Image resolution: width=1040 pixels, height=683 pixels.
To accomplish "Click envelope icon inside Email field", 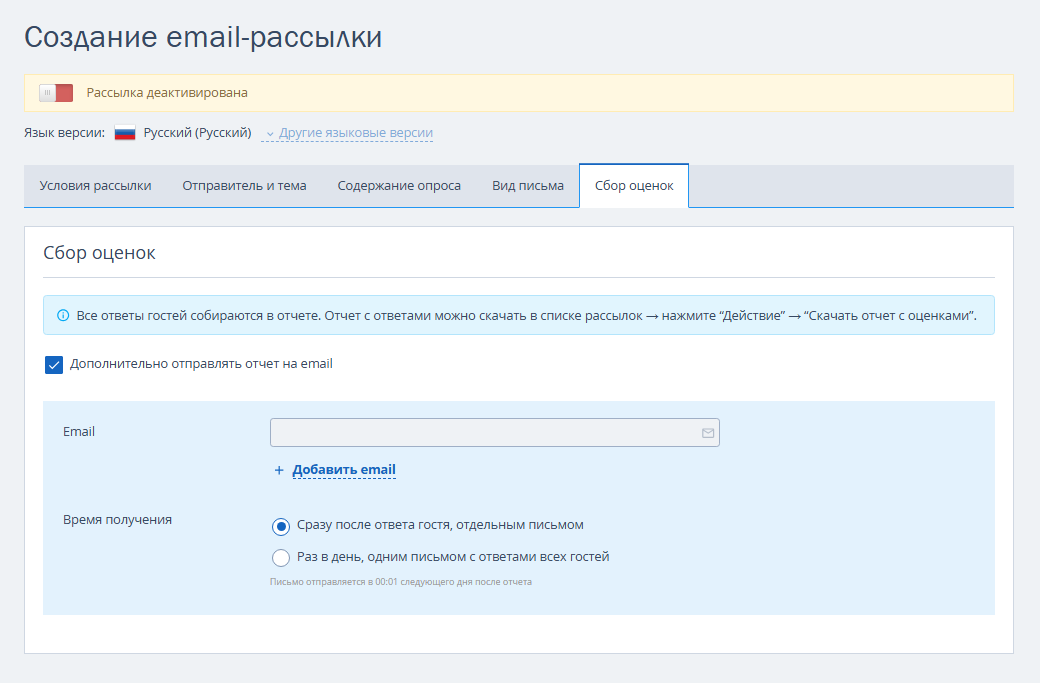I will click(708, 433).
